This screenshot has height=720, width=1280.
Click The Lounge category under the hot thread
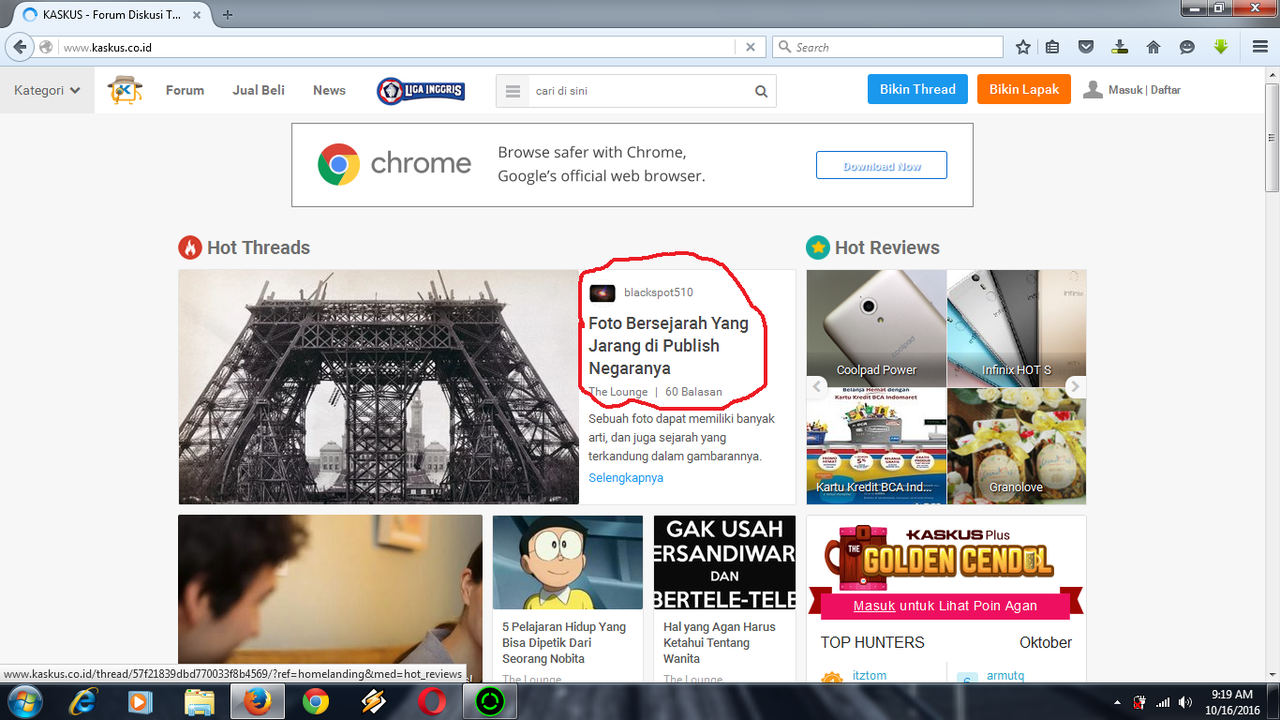point(618,392)
